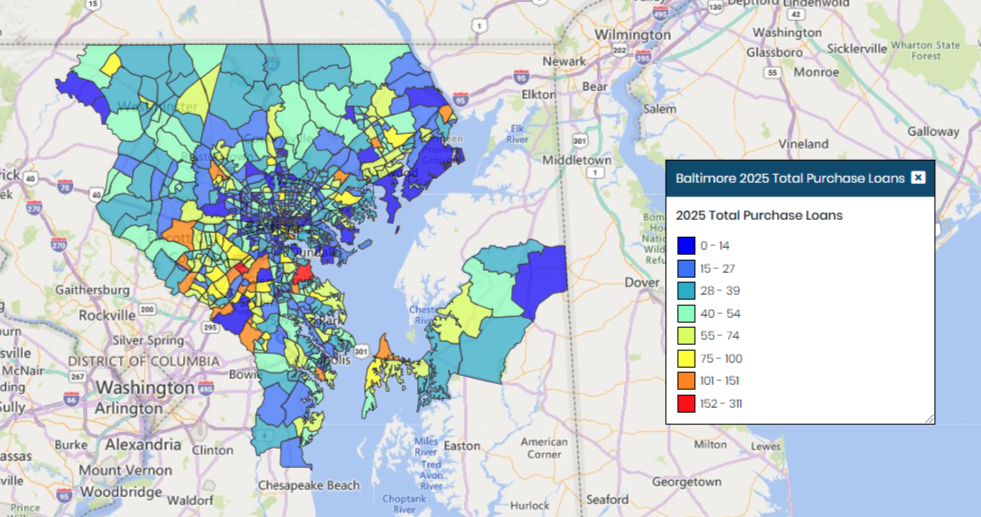Click the I-70 shield on the left
This screenshot has width=981, height=517.
point(65,187)
